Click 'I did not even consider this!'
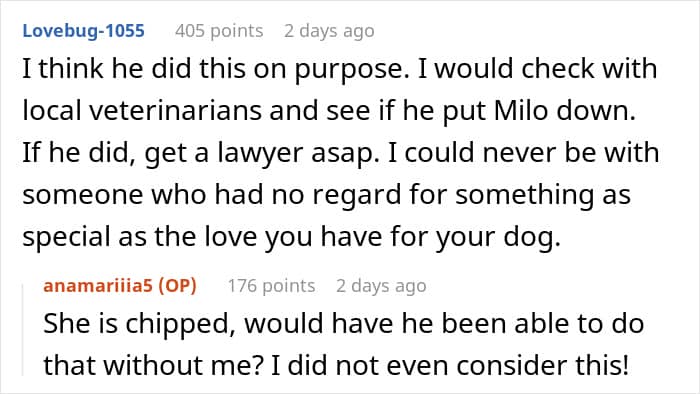The image size is (700, 394). (x=450, y=365)
